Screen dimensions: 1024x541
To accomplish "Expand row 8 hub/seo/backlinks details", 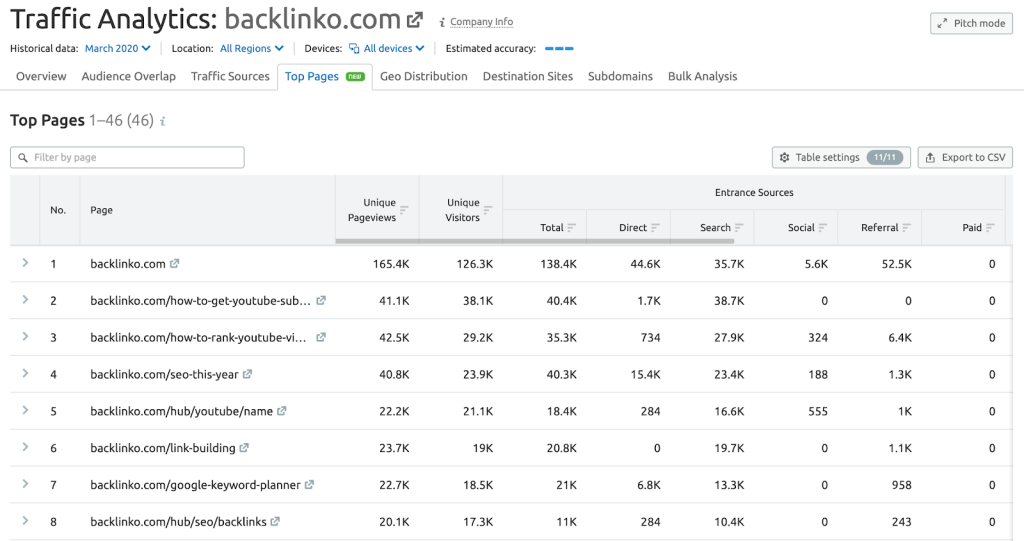I will tap(25, 521).
